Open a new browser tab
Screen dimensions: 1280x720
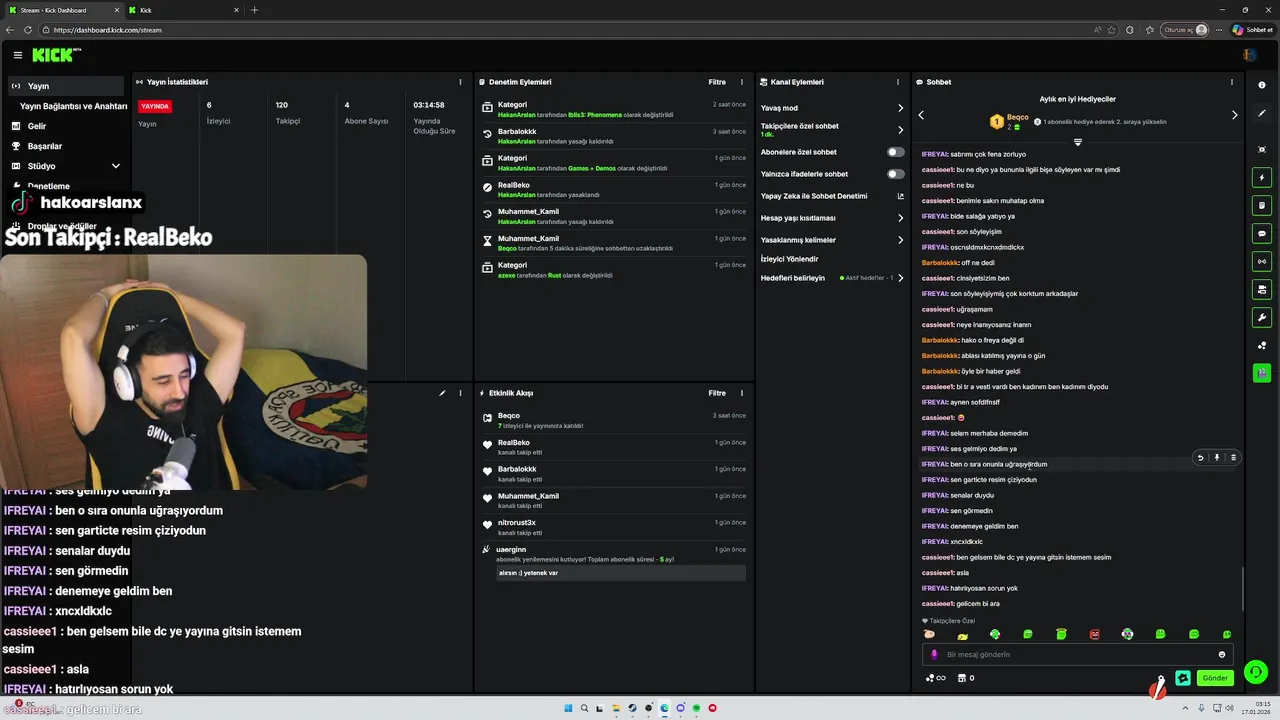point(254,10)
